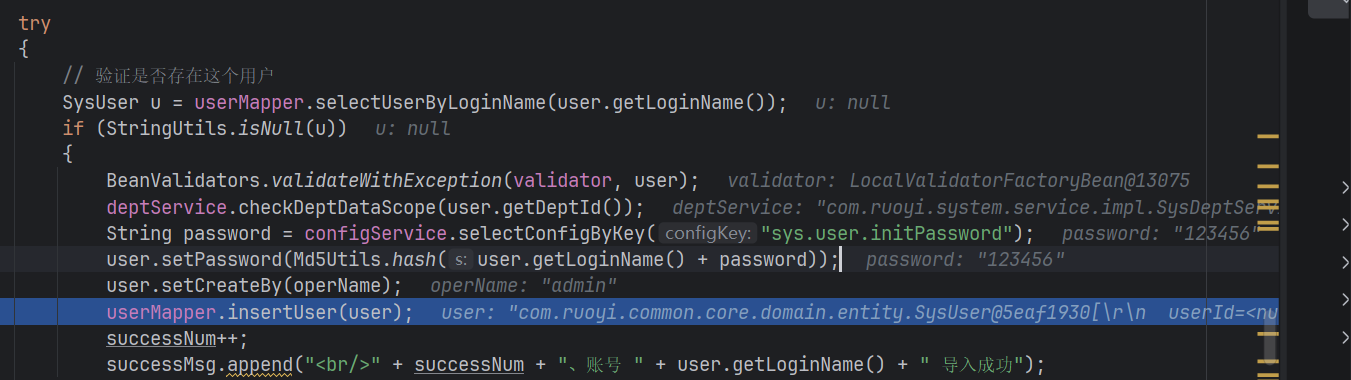This screenshot has width=1351, height=380.
Task: Click the 'if' keyword
Action: tap(73, 128)
